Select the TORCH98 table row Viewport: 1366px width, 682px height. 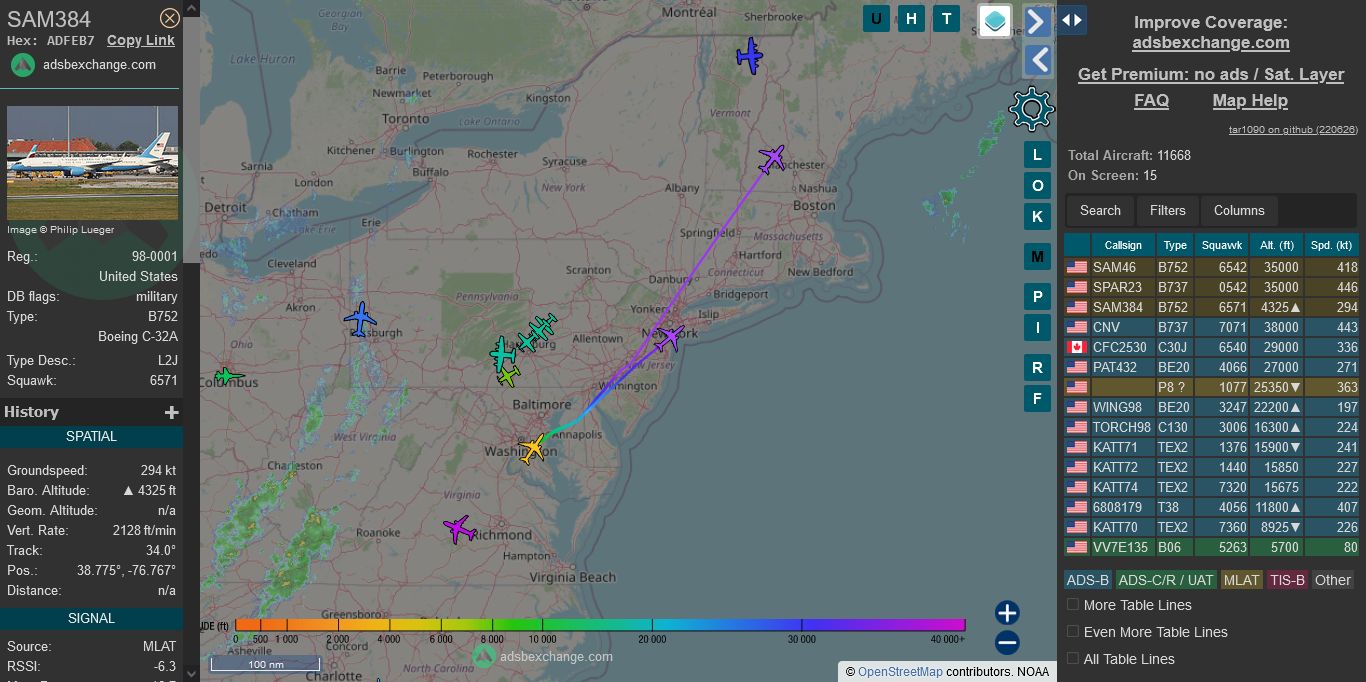click(1211, 427)
